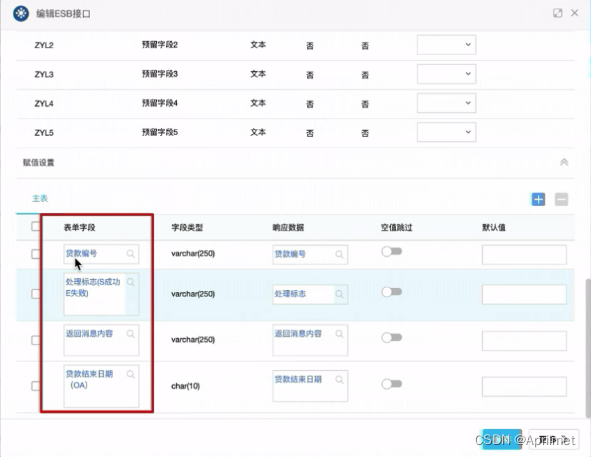This screenshot has height=457, width=591.
Task: Click the white button at the dialog's bottom right
Action: [554, 439]
